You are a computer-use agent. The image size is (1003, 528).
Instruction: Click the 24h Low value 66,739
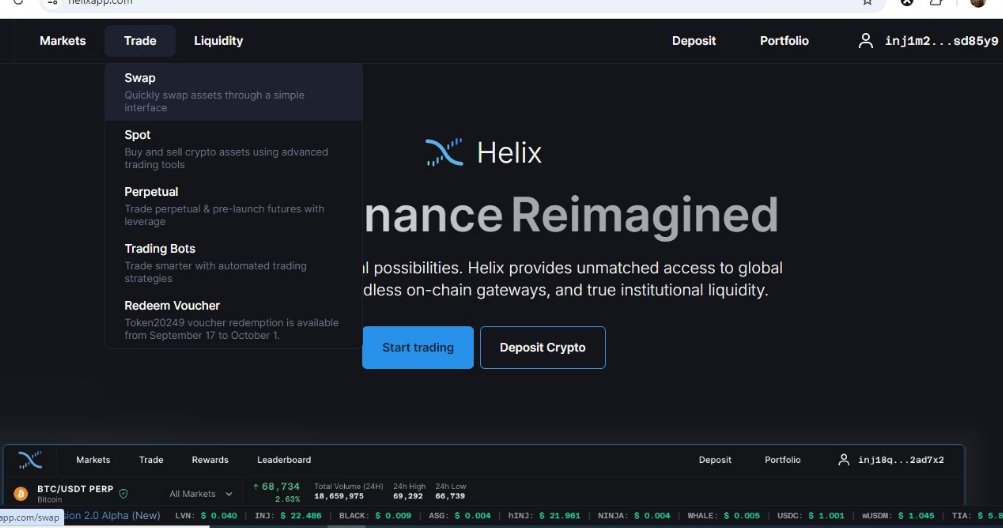450,496
